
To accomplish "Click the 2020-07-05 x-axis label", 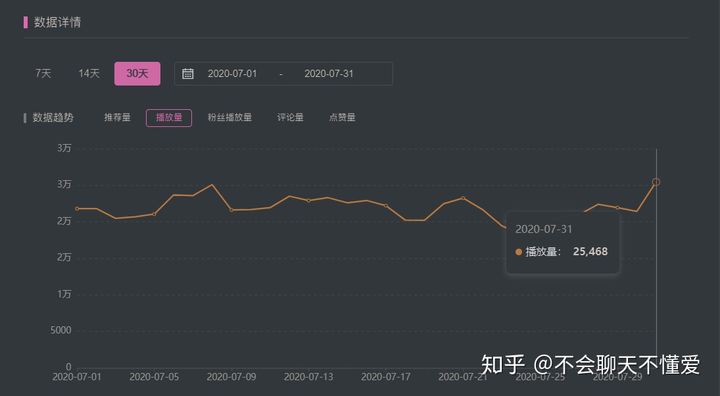I will pyautogui.click(x=154, y=377).
